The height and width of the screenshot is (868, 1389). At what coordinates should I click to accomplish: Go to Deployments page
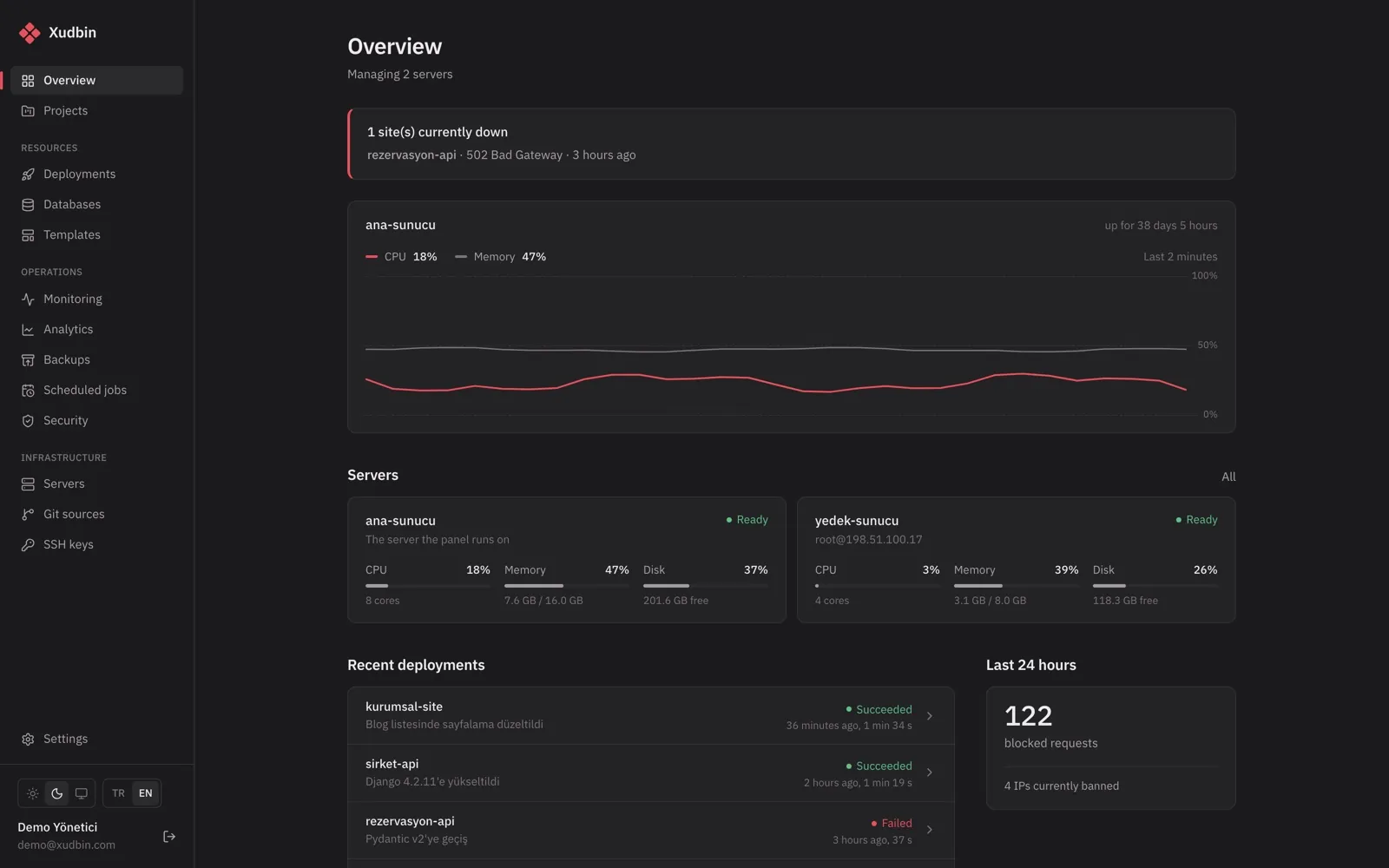pos(97,174)
